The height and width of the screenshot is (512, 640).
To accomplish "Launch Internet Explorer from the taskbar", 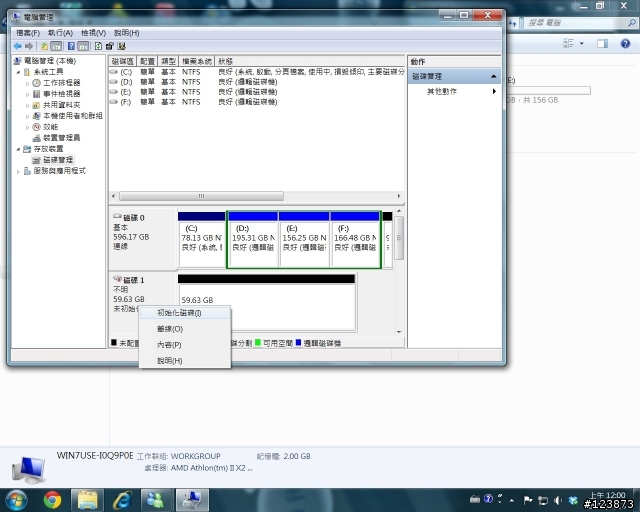I will [122, 500].
